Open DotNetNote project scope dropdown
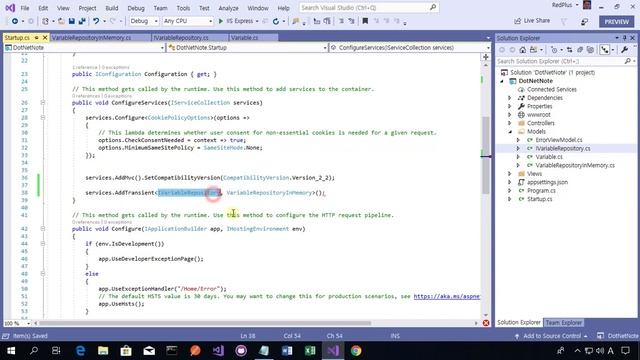This screenshot has height=360, width=640. click(84, 48)
